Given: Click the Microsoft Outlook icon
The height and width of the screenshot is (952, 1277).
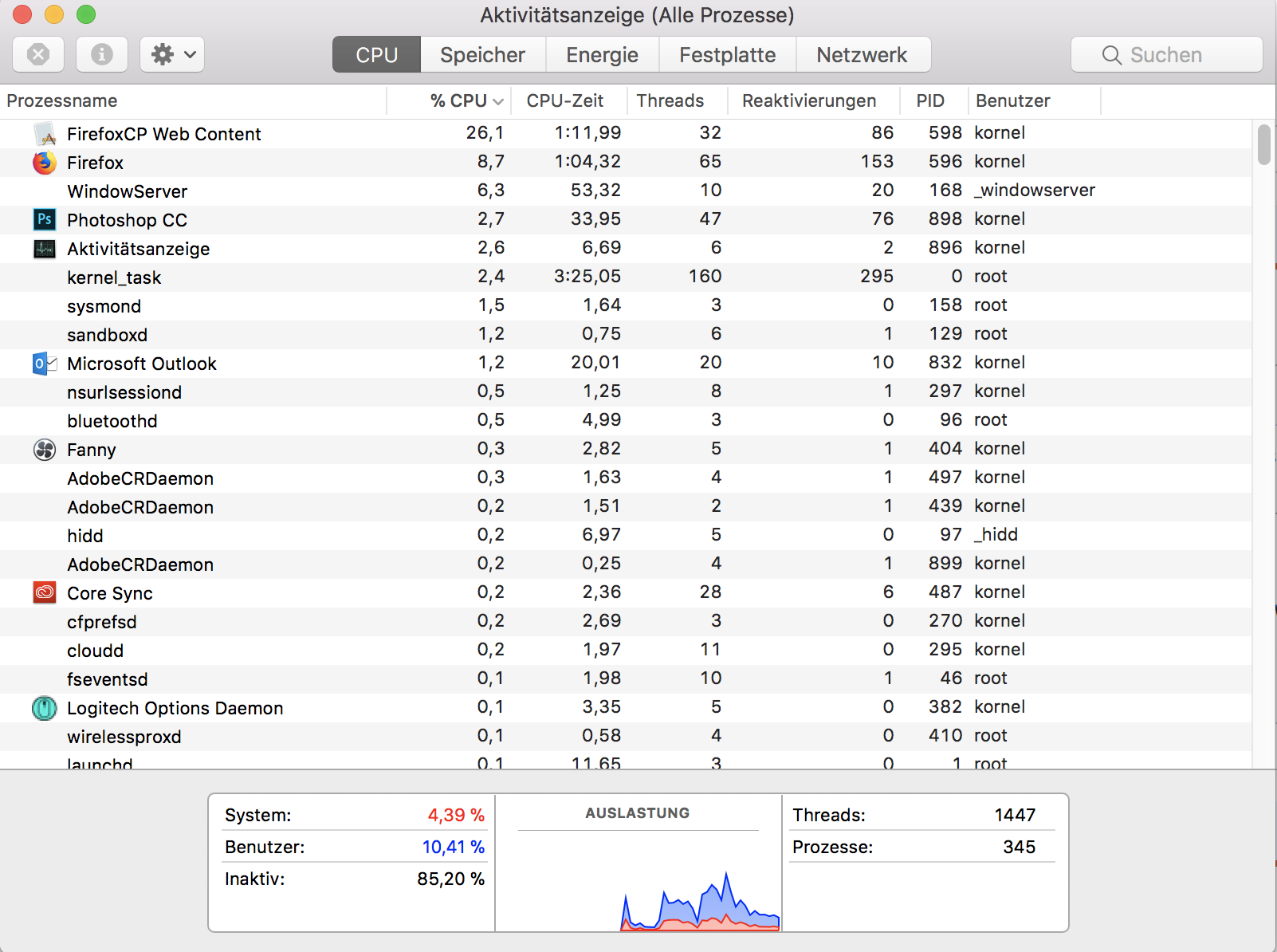Looking at the screenshot, I should [45, 364].
